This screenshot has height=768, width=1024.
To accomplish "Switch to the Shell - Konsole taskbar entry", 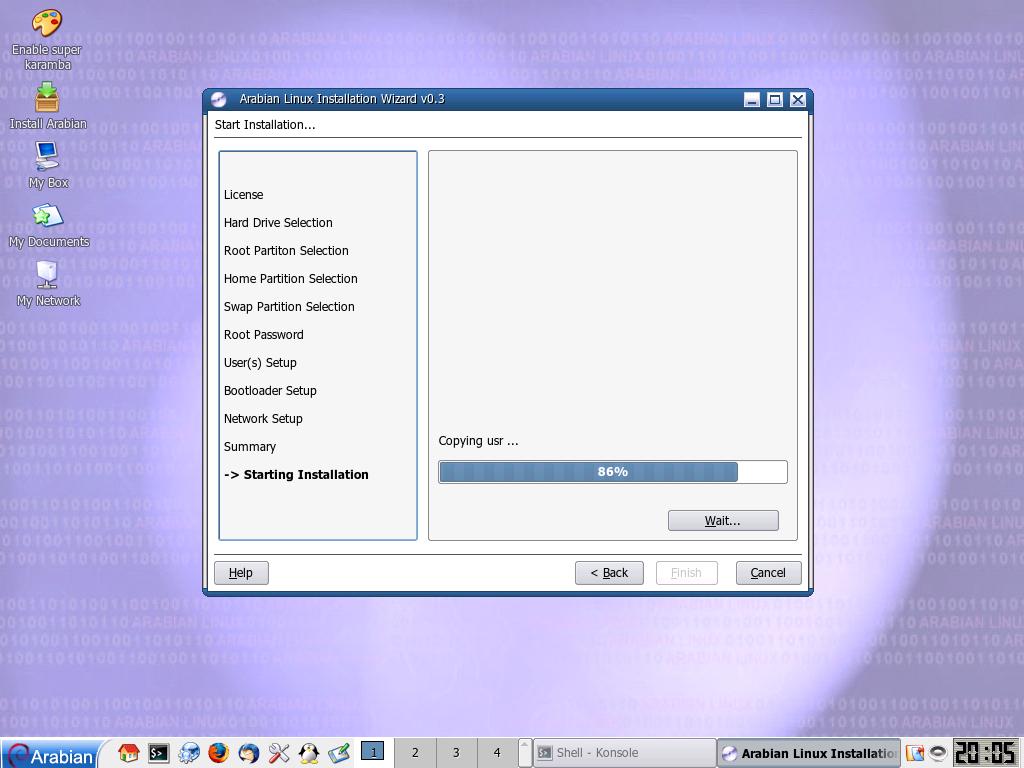I will (x=624, y=753).
